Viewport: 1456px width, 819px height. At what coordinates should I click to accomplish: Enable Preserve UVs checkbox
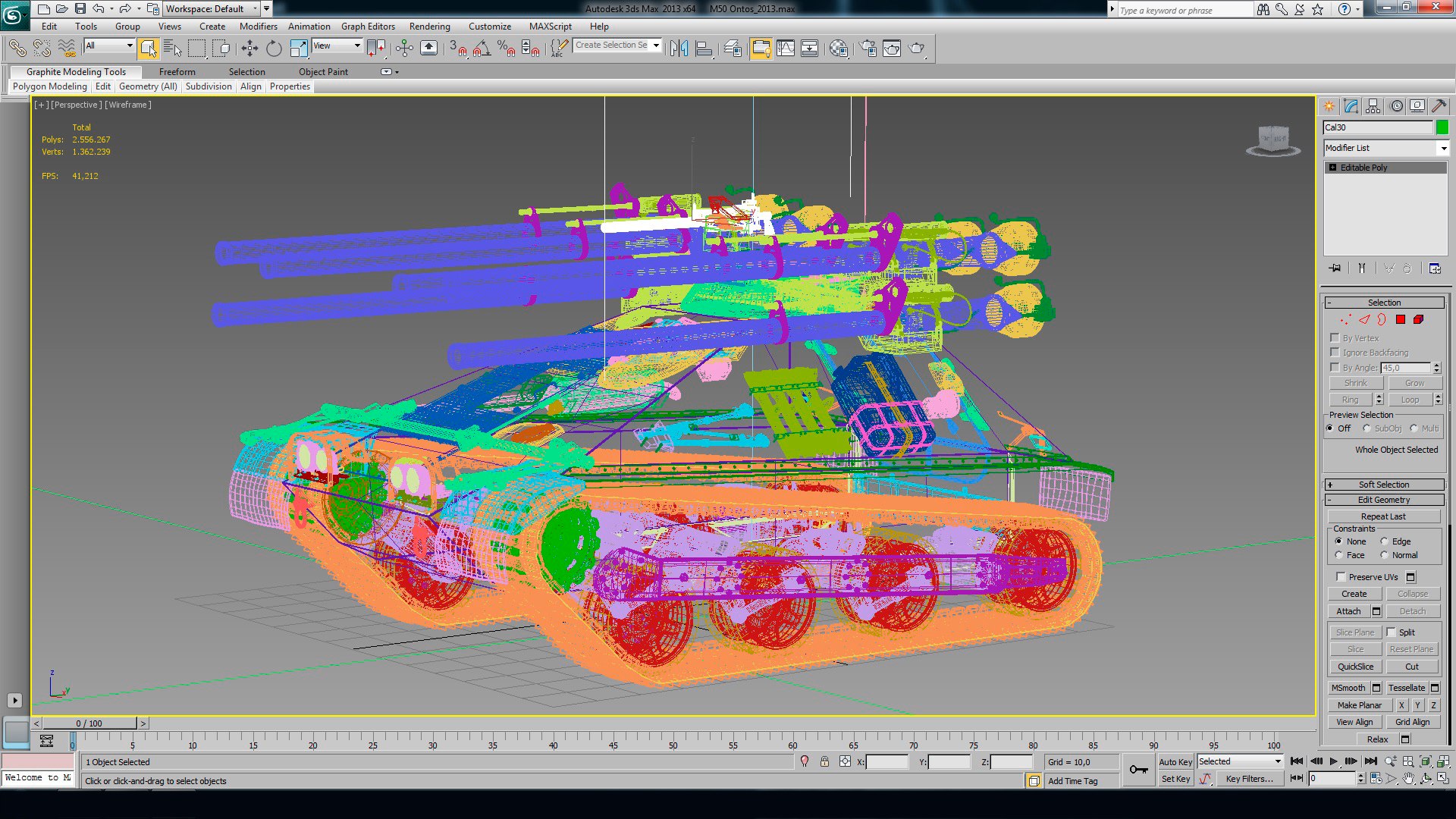1341,577
